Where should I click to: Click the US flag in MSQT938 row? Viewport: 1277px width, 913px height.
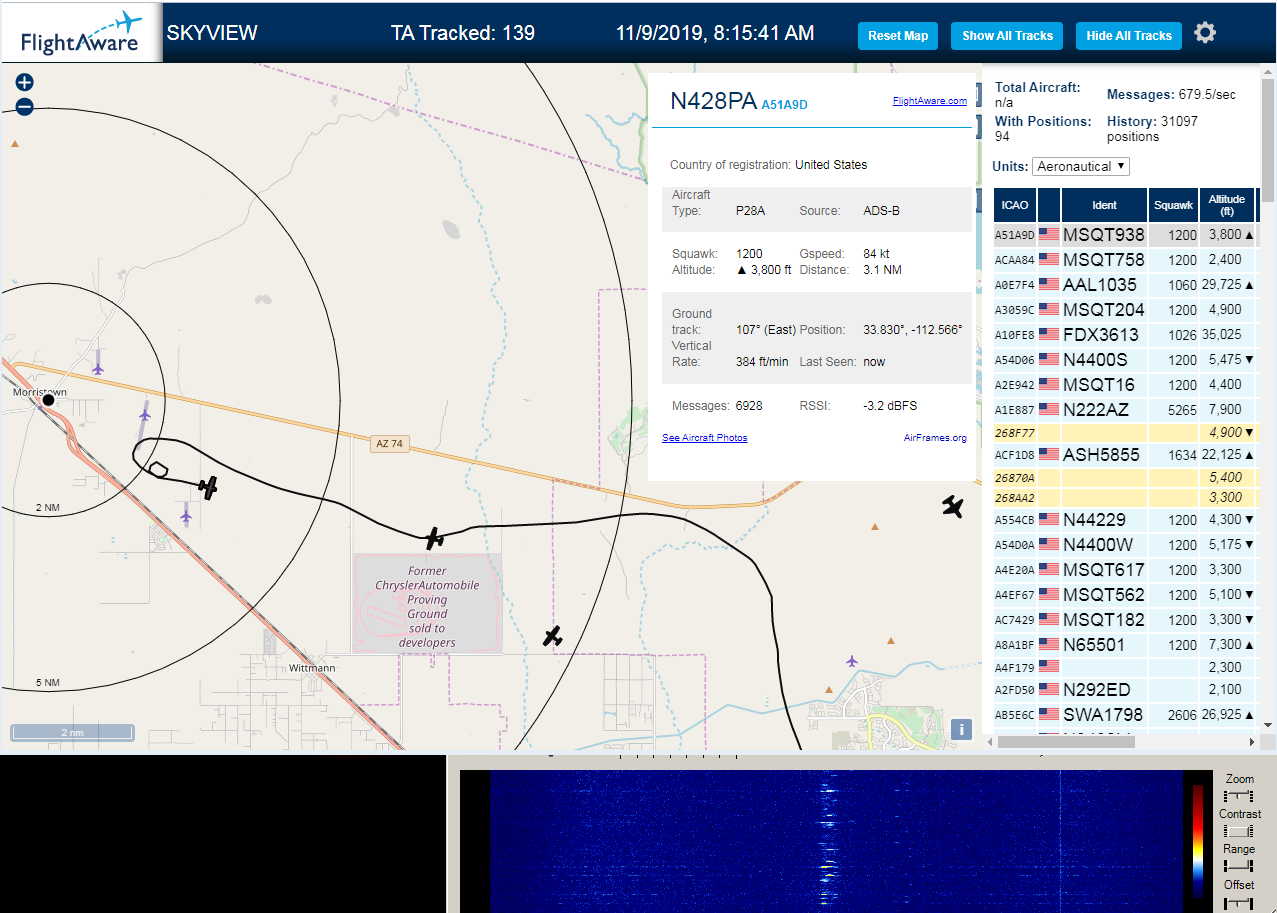coord(1049,235)
